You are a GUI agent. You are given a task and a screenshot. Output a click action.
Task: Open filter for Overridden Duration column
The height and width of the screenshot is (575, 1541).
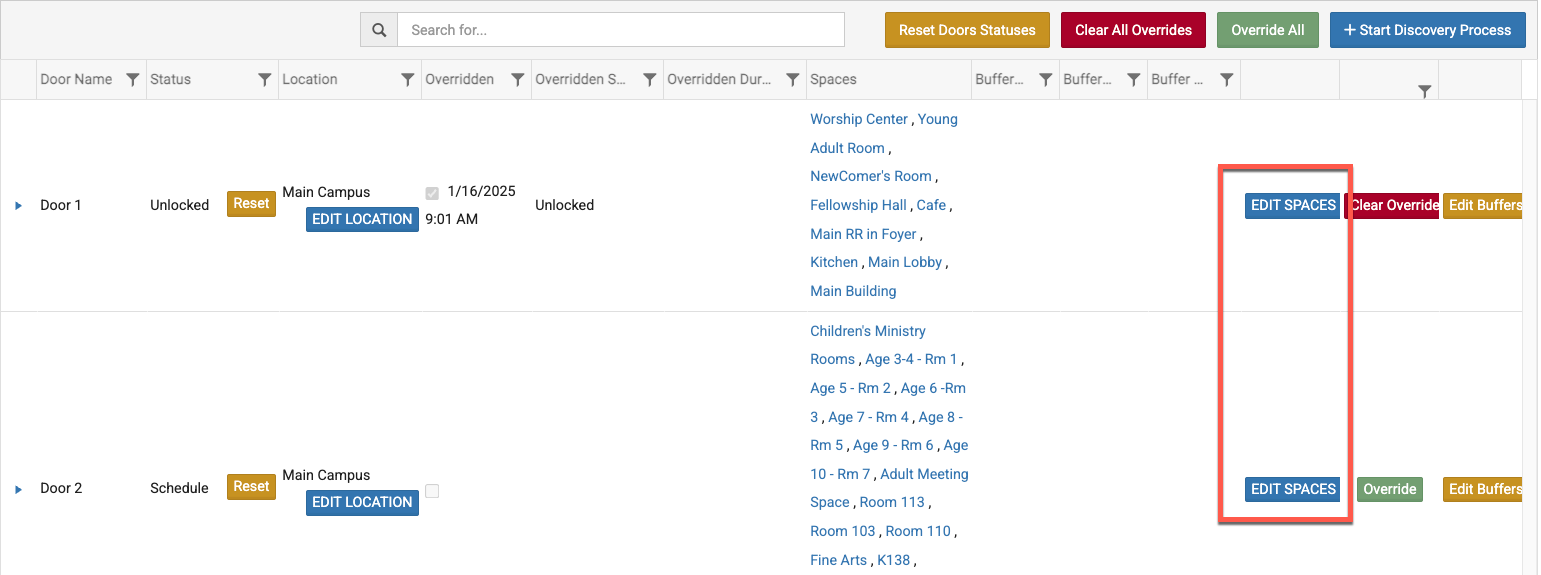(792, 80)
